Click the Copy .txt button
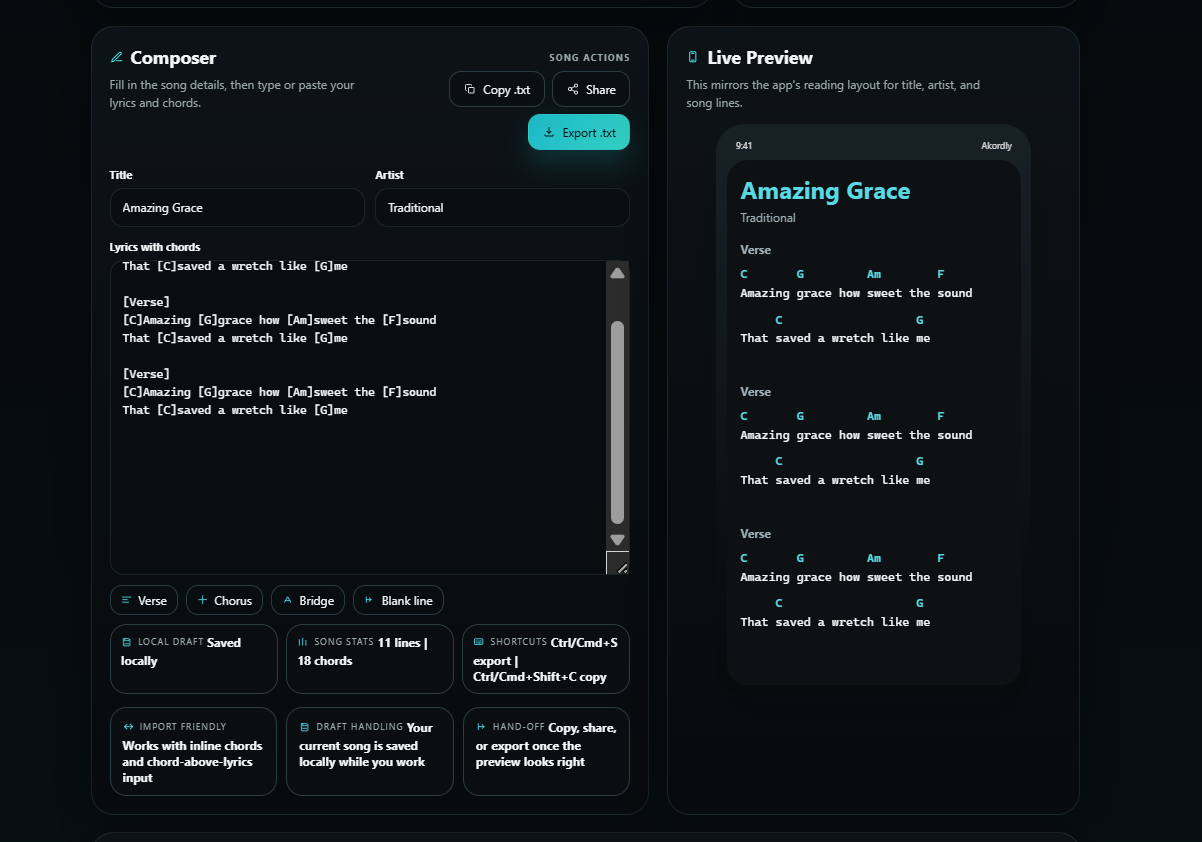 point(497,89)
